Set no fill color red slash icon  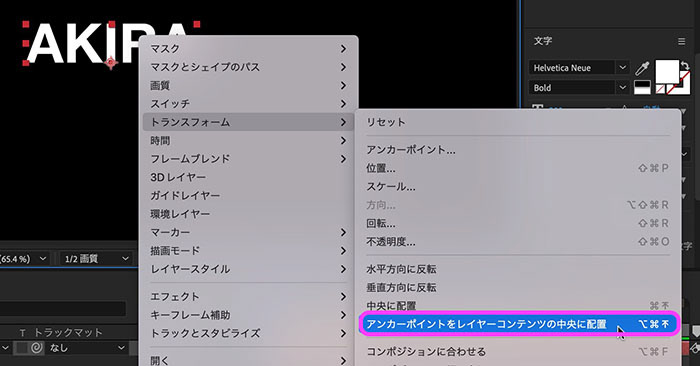click(x=660, y=89)
